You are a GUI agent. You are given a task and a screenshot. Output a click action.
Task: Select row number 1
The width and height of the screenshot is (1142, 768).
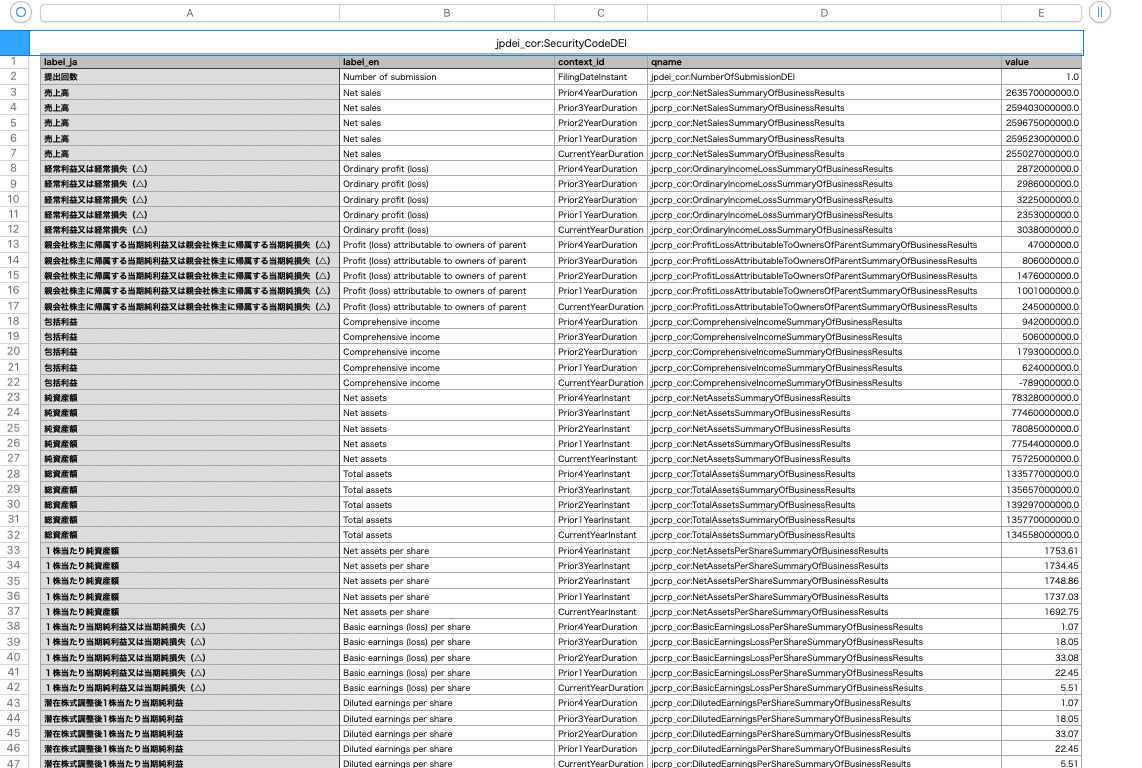[13, 61]
